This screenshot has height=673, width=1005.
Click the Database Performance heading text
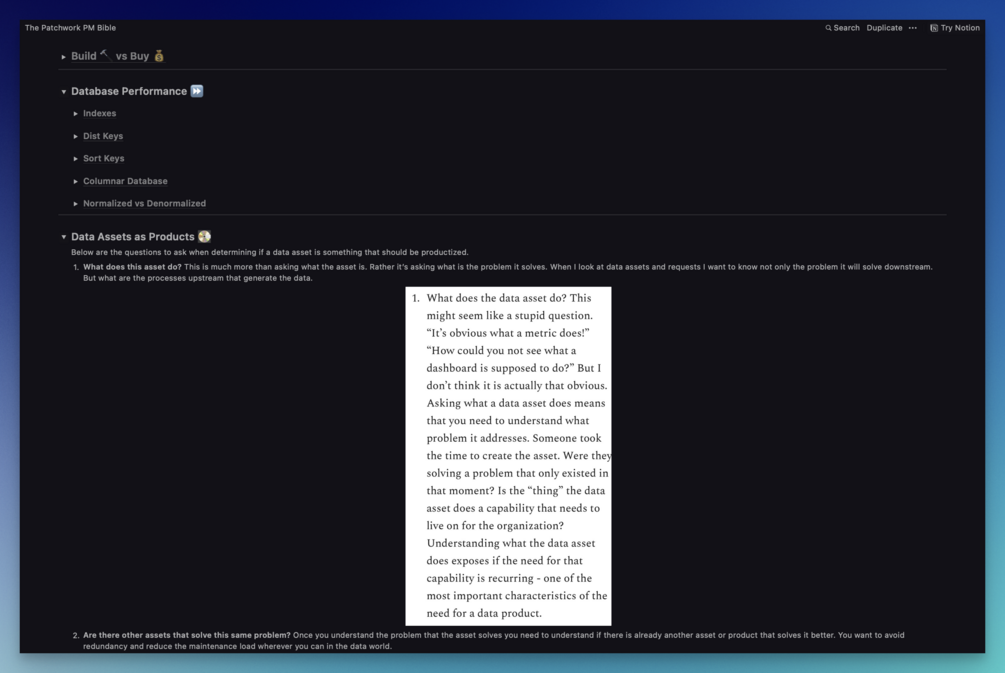click(129, 92)
